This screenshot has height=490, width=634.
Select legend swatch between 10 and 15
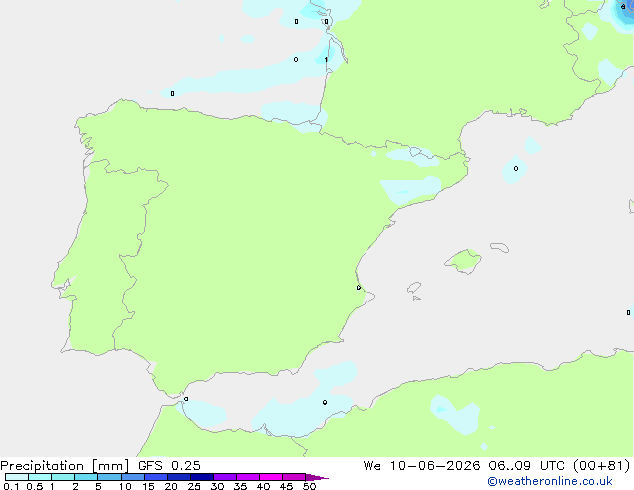tap(133, 477)
